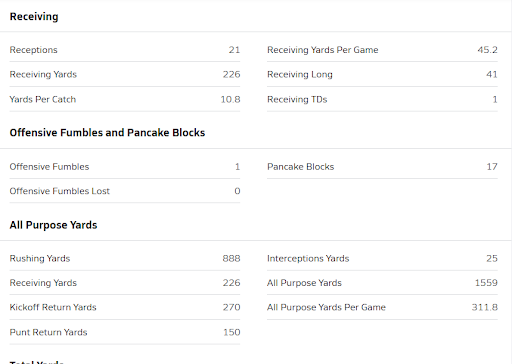512x364 pixels.
Task: Select the Punt Return Yards row
Action: [125, 332]
